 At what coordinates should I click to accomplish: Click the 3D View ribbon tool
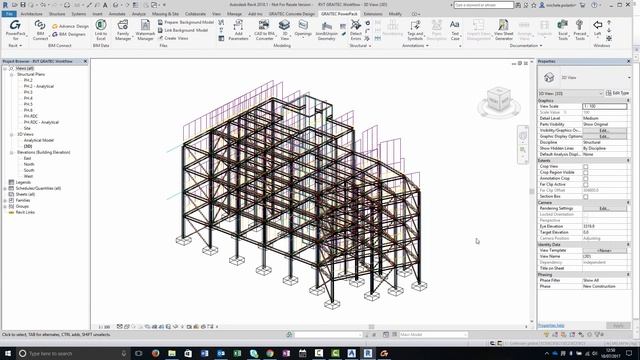[x=284, y=30]
